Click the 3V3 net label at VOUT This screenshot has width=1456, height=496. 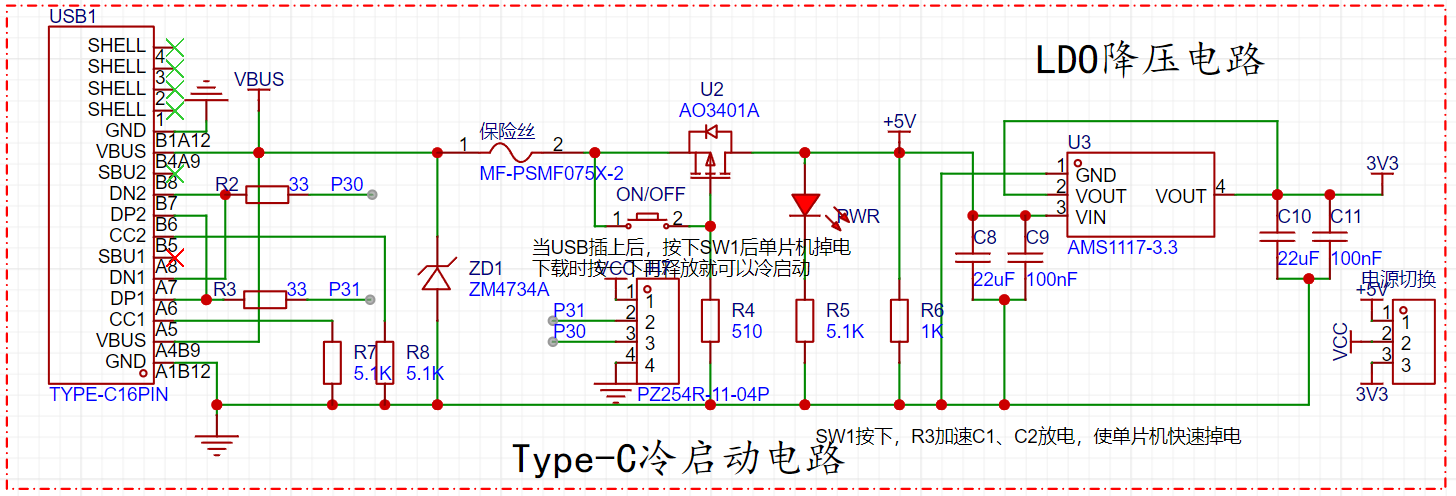1382,164
